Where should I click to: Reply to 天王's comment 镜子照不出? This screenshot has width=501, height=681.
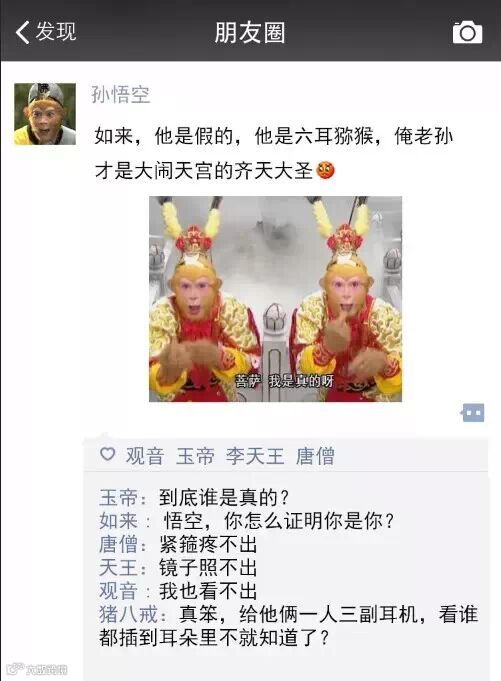(x=208, y=567)
